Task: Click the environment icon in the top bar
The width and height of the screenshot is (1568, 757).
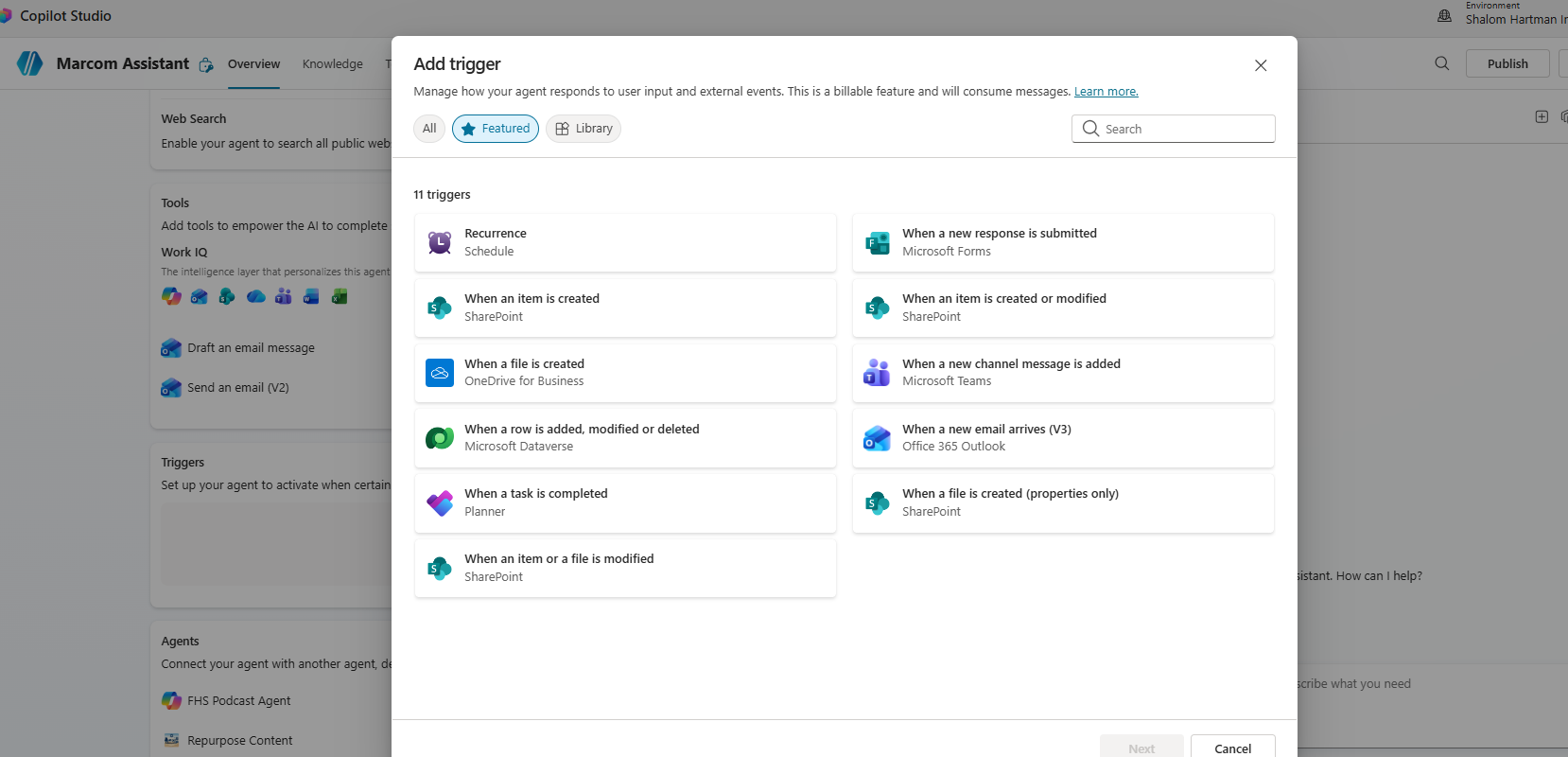Action: [1444, 15]
